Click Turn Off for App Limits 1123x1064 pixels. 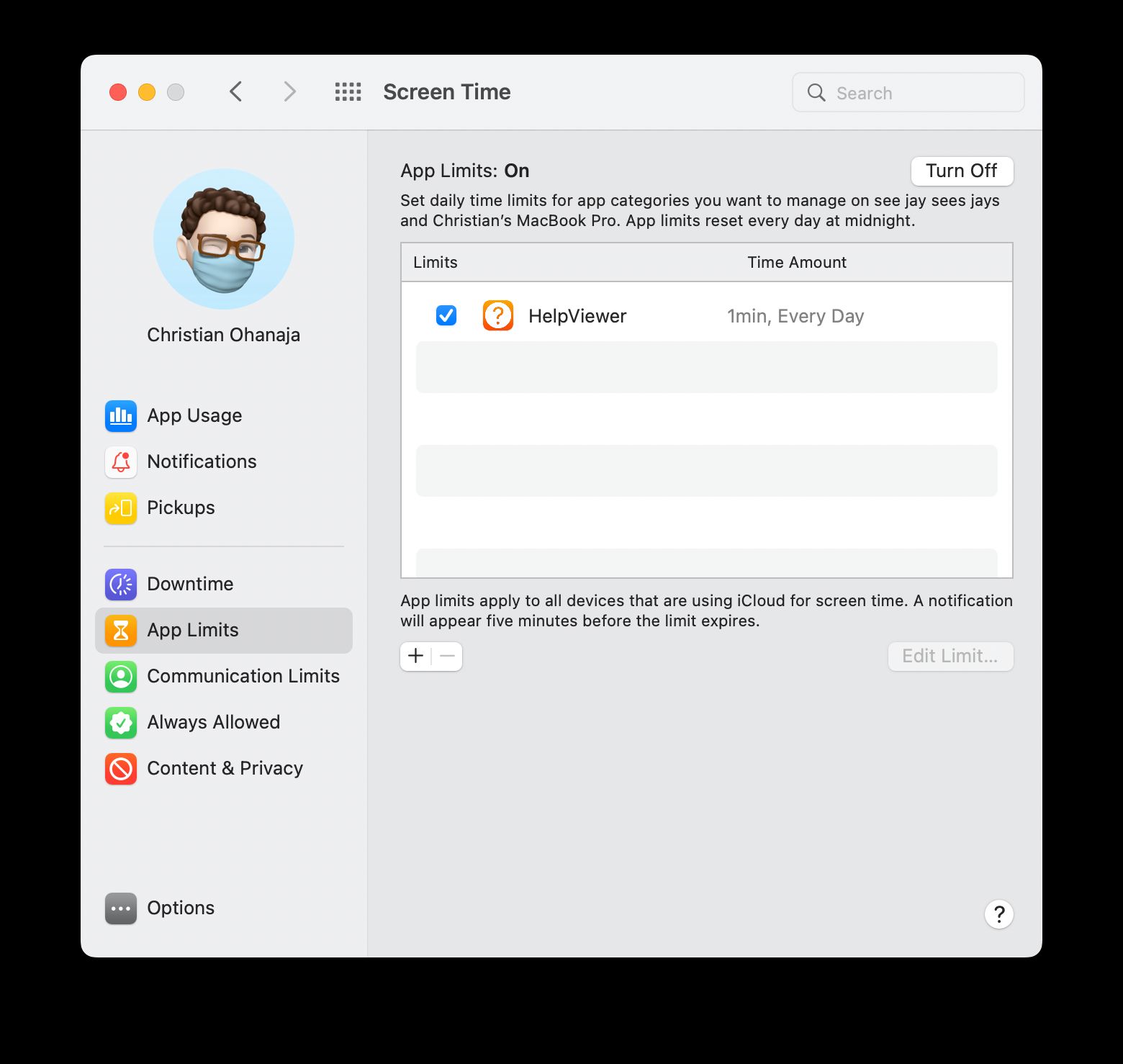pos(962,171)
